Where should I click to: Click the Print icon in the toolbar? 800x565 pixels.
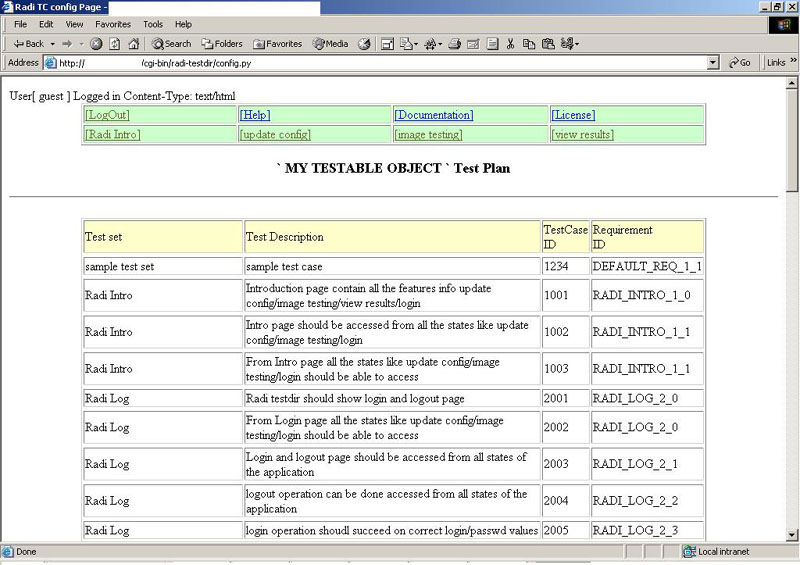click(455, 44)
